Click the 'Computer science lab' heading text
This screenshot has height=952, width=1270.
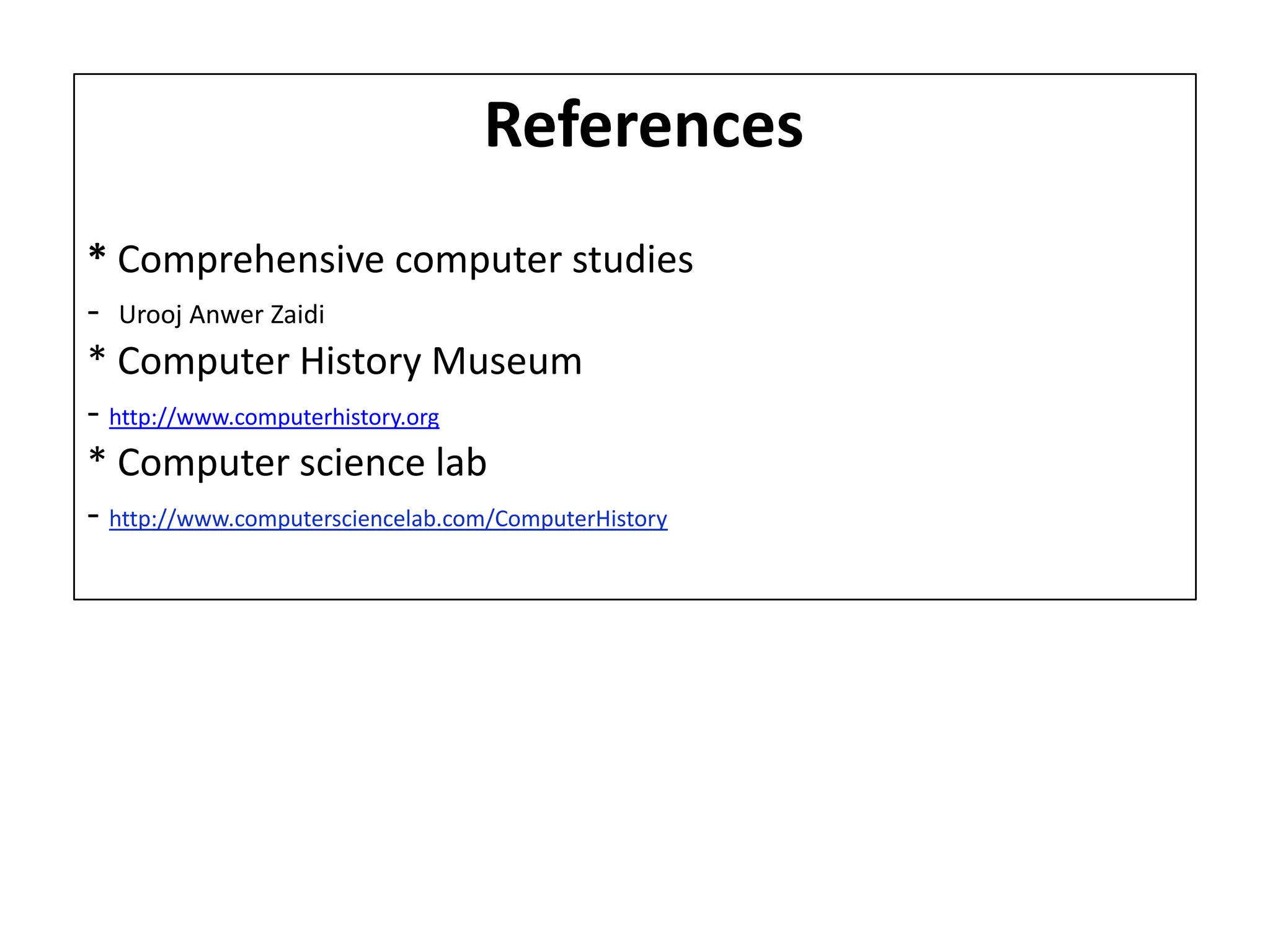tap(301, 462)
